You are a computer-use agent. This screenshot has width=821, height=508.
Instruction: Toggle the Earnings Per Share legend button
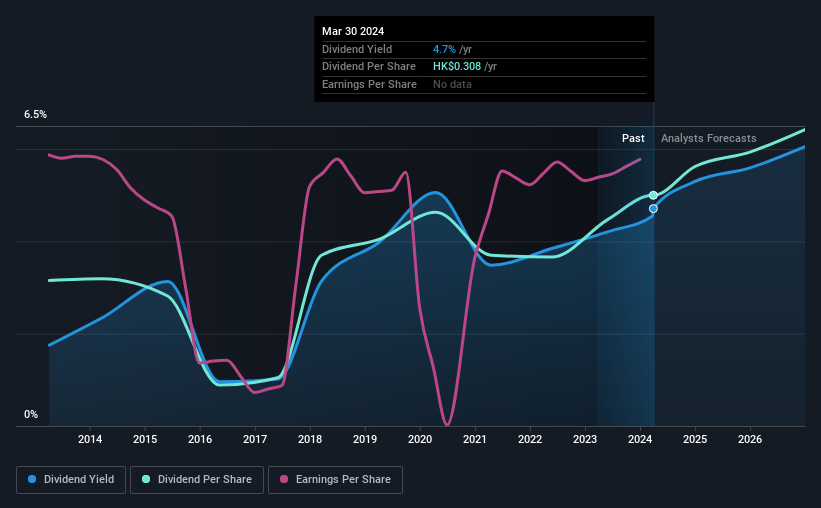[335, 480]
